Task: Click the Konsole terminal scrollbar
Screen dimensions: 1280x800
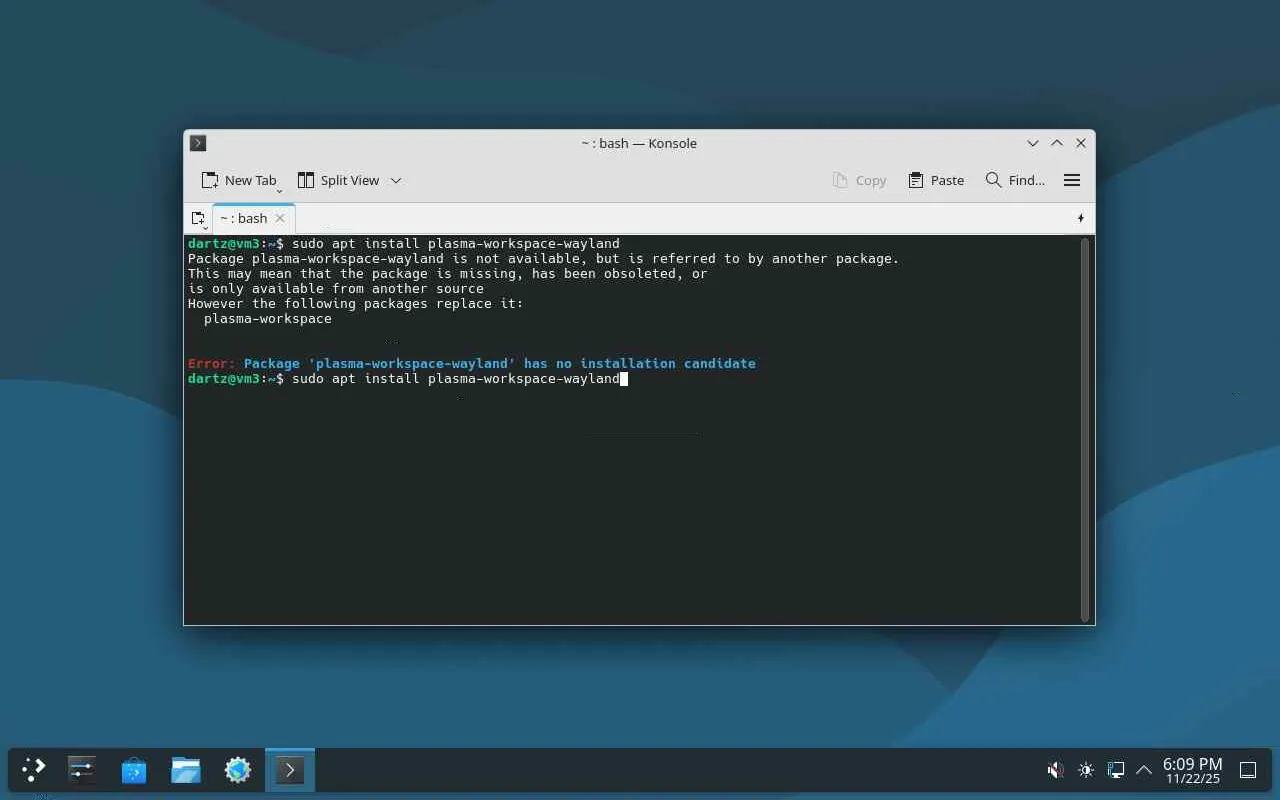Action: point(1084,430)
